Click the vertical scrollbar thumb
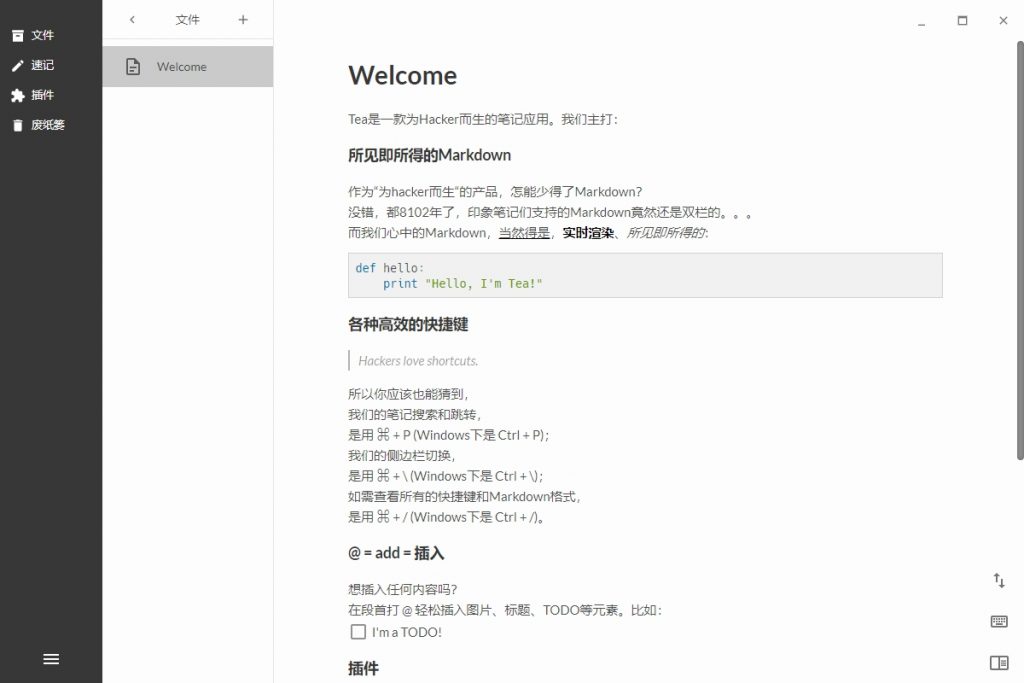This screenshot has height=683, width=1024. (x=1020, y=250)
